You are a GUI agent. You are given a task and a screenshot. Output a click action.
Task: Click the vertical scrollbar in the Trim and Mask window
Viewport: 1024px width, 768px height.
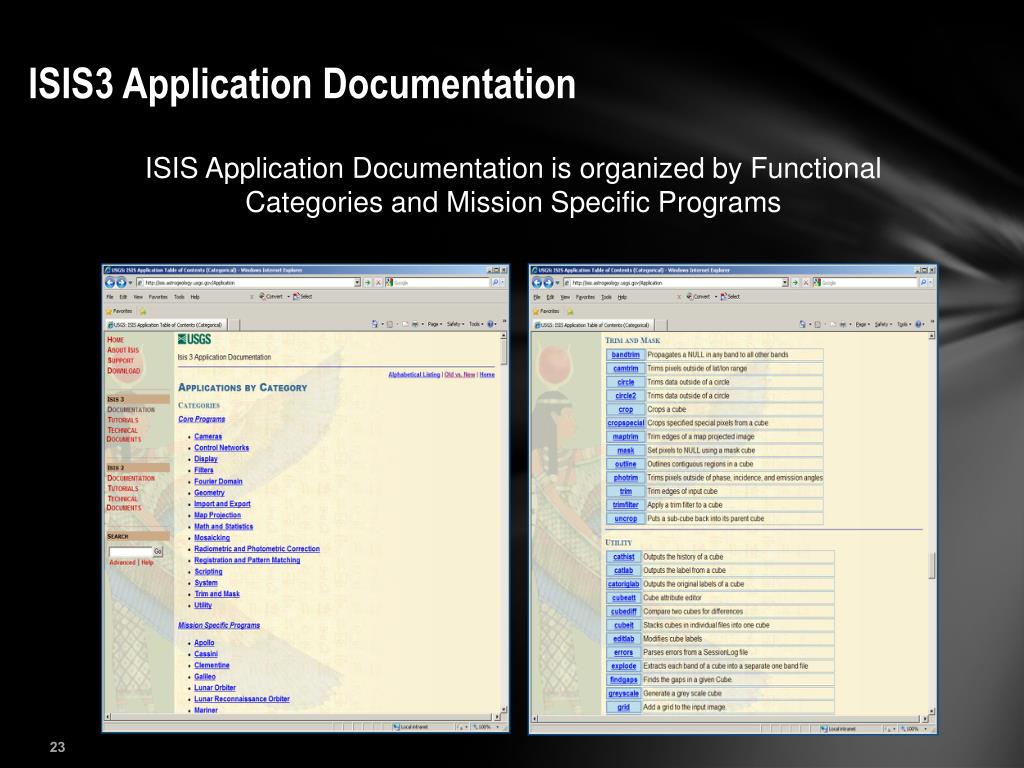tap(932, 565)
